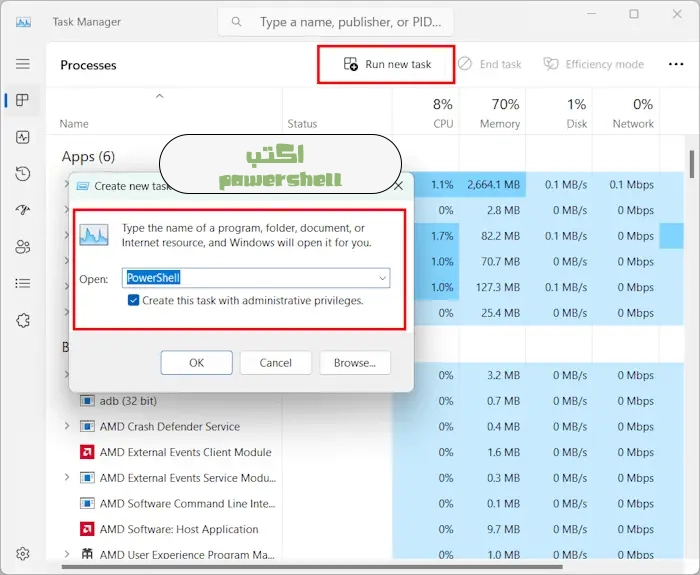Toggle administrative privileges checkbox
The image size is (700, 575).
[133, 300]
